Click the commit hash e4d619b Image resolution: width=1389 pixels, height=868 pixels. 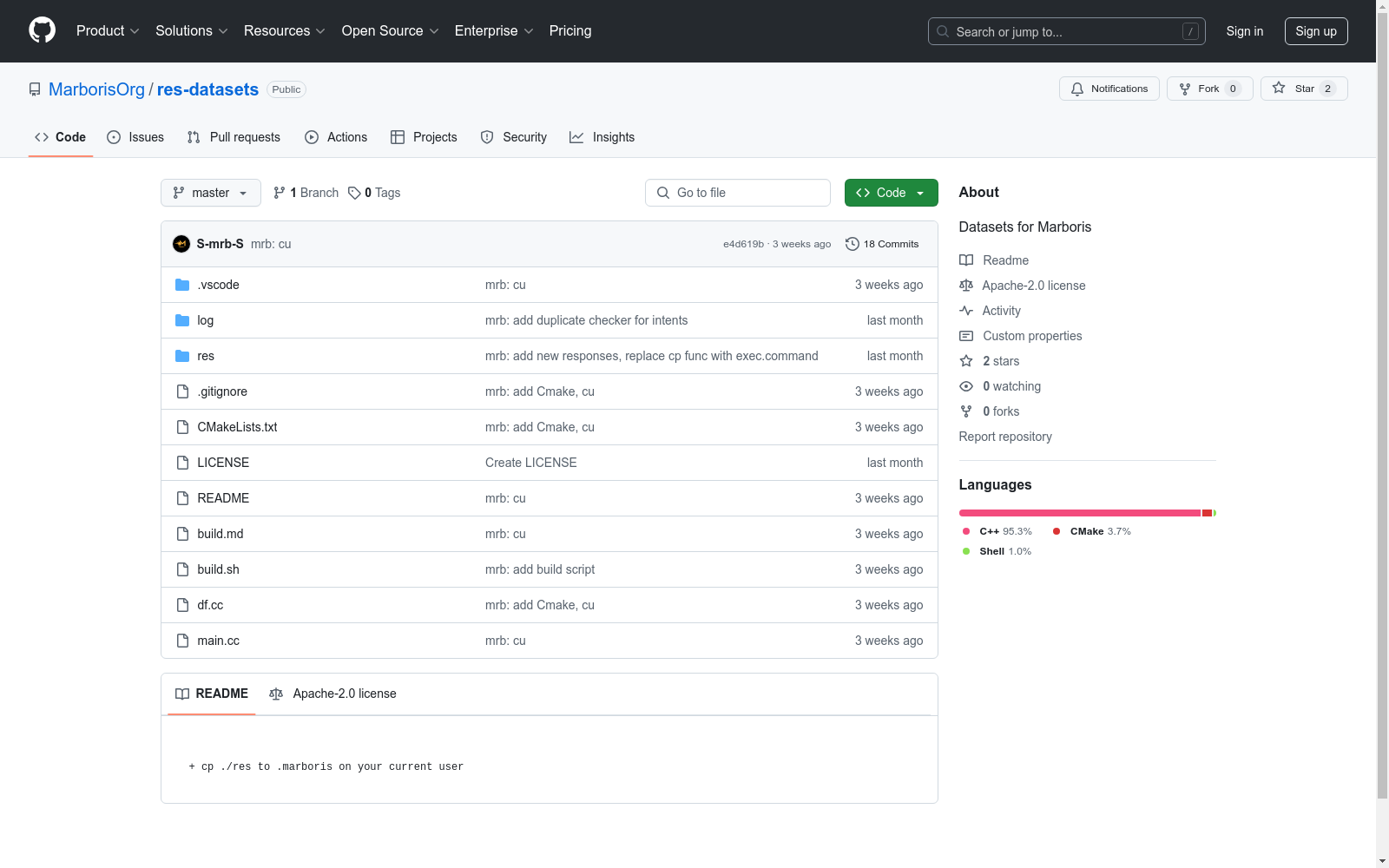[743, 244]
